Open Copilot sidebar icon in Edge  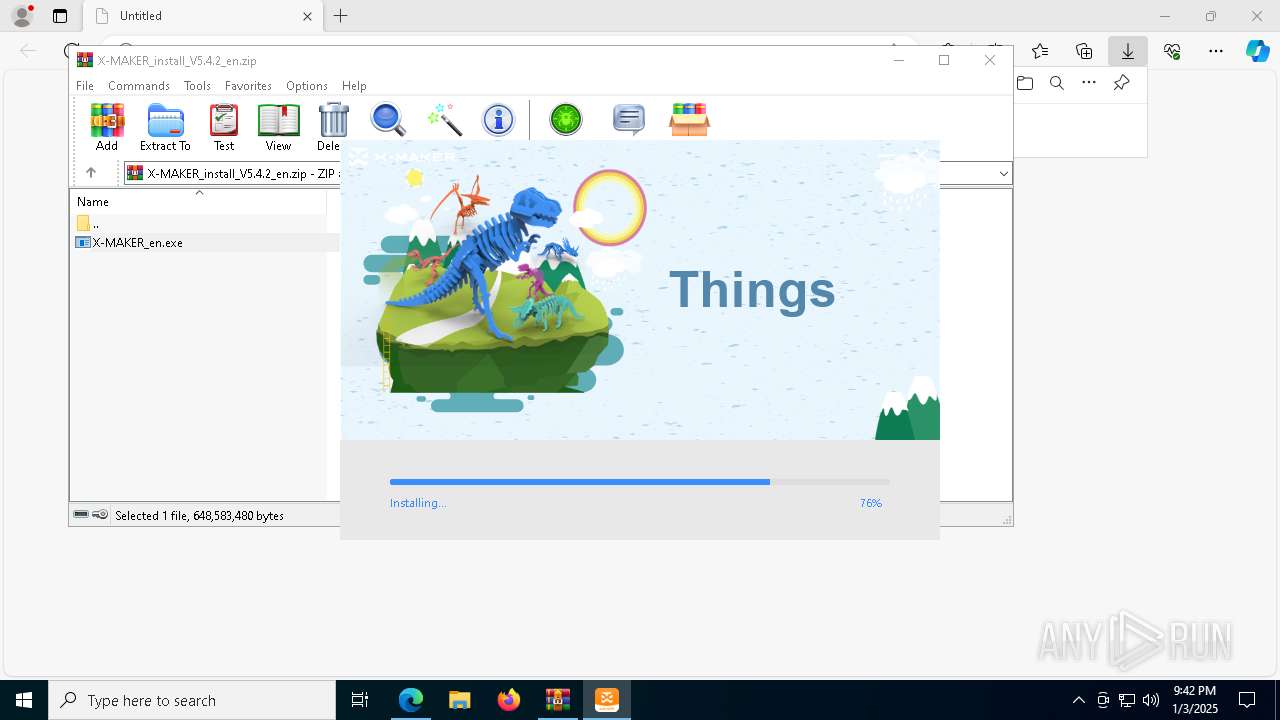pyautogui.click(x=1258, y=51)
